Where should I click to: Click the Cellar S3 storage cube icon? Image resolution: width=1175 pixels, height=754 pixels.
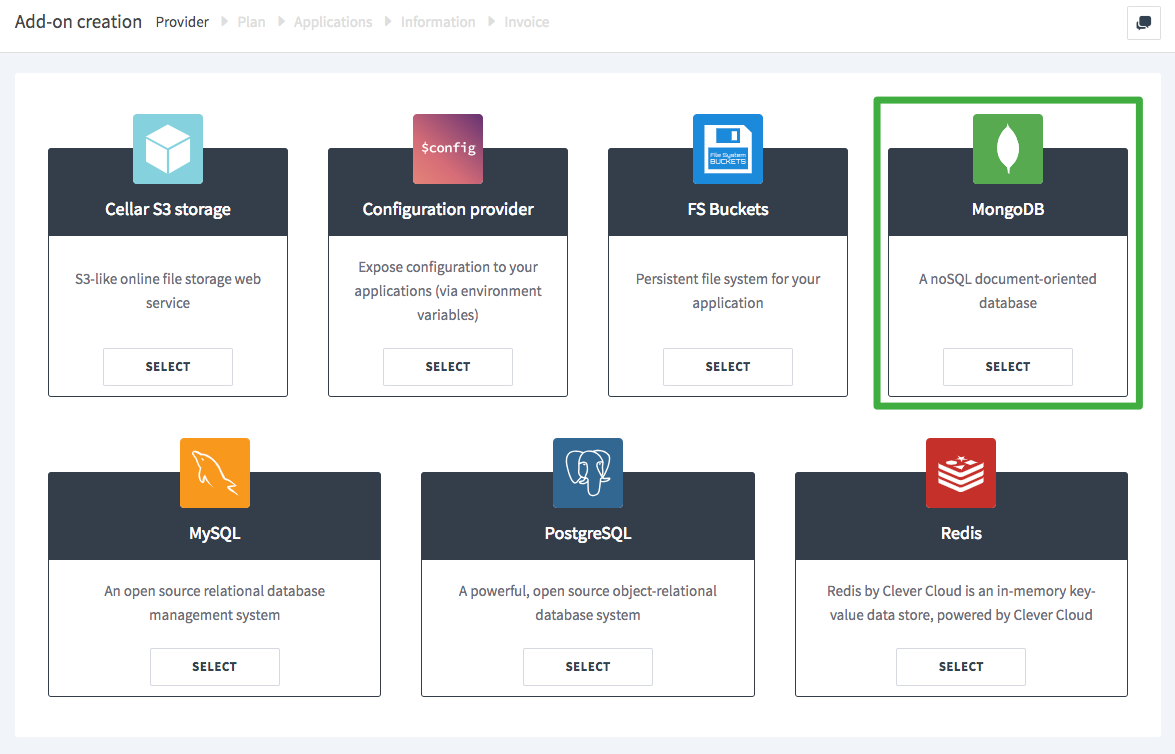[168, 148]
